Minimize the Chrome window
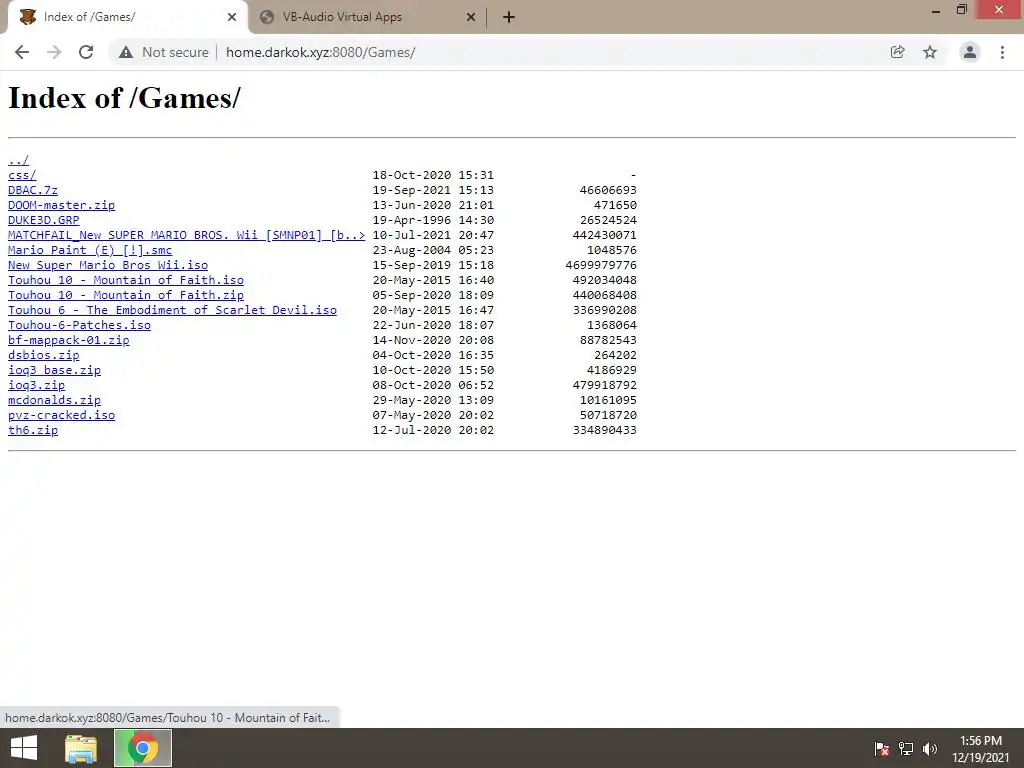Viewport: 1024px width, 768px height. [x=936, y=10]
